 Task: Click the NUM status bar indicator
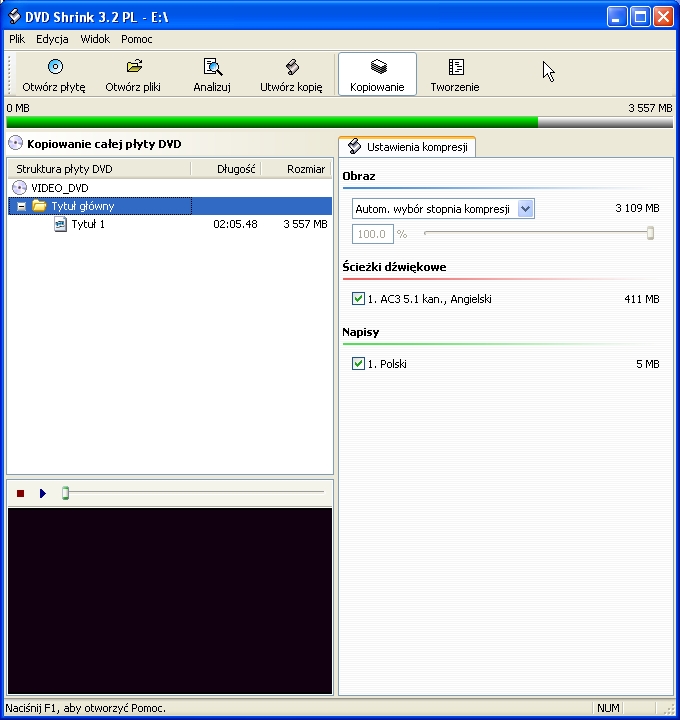[x=608, y=708]
